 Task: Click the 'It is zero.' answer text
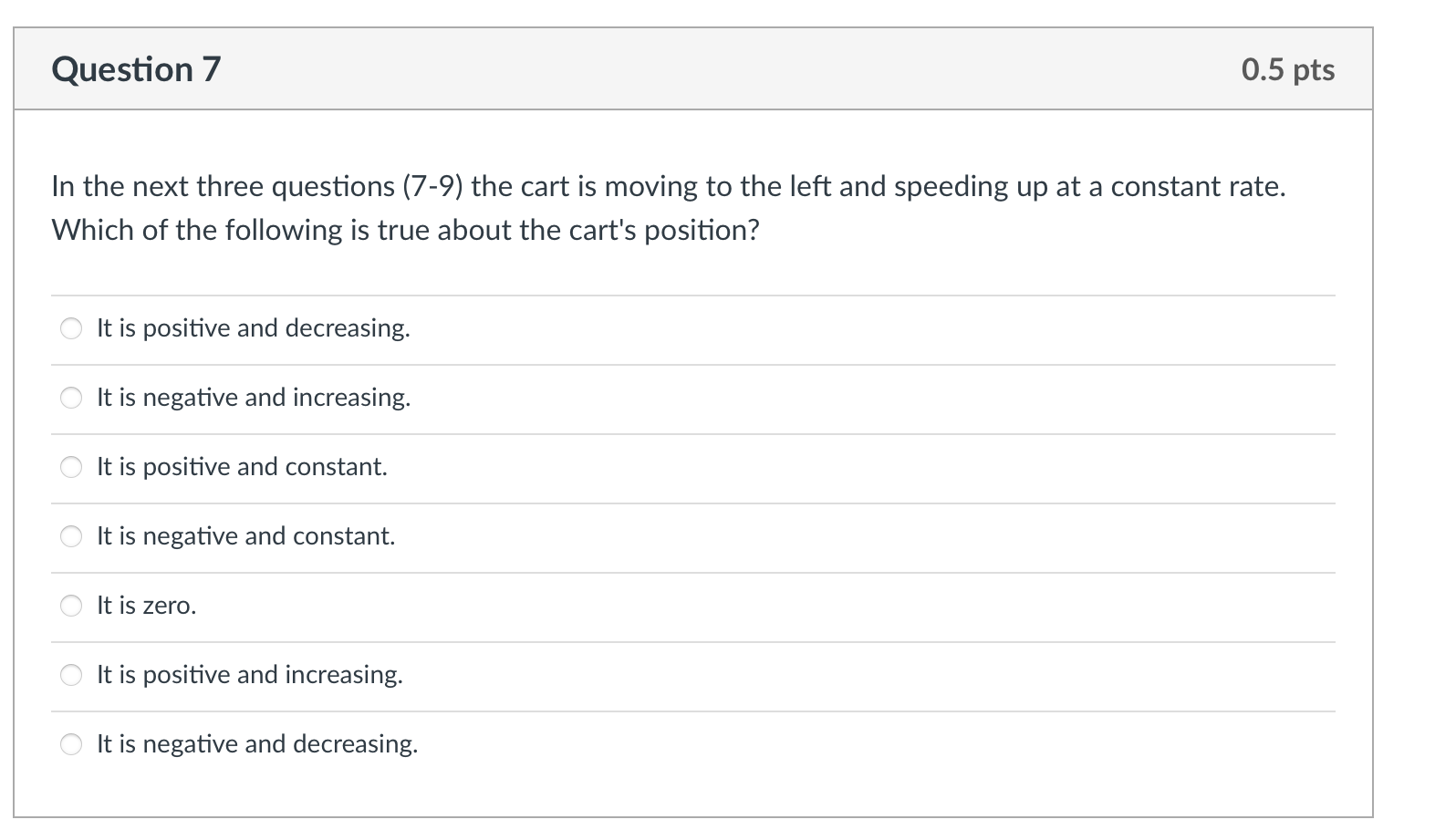coord(147,606)
